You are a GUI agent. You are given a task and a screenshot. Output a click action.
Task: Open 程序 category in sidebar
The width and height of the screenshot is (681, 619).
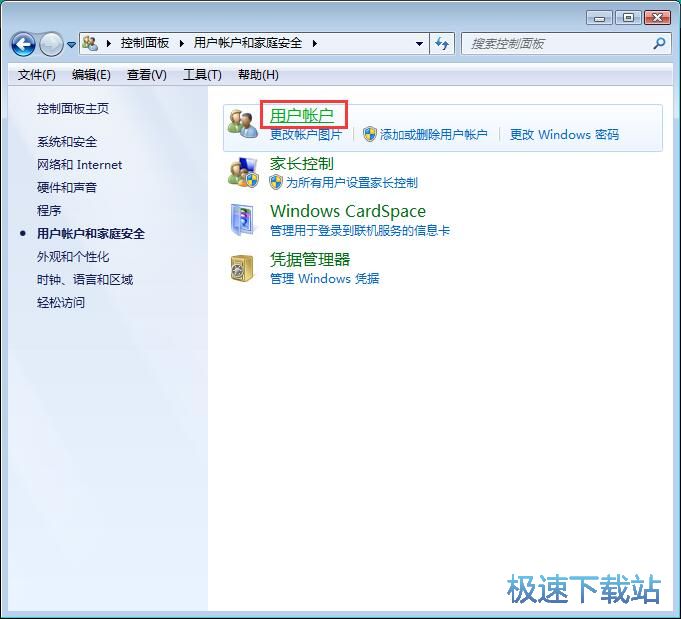[x=49, y=211]
